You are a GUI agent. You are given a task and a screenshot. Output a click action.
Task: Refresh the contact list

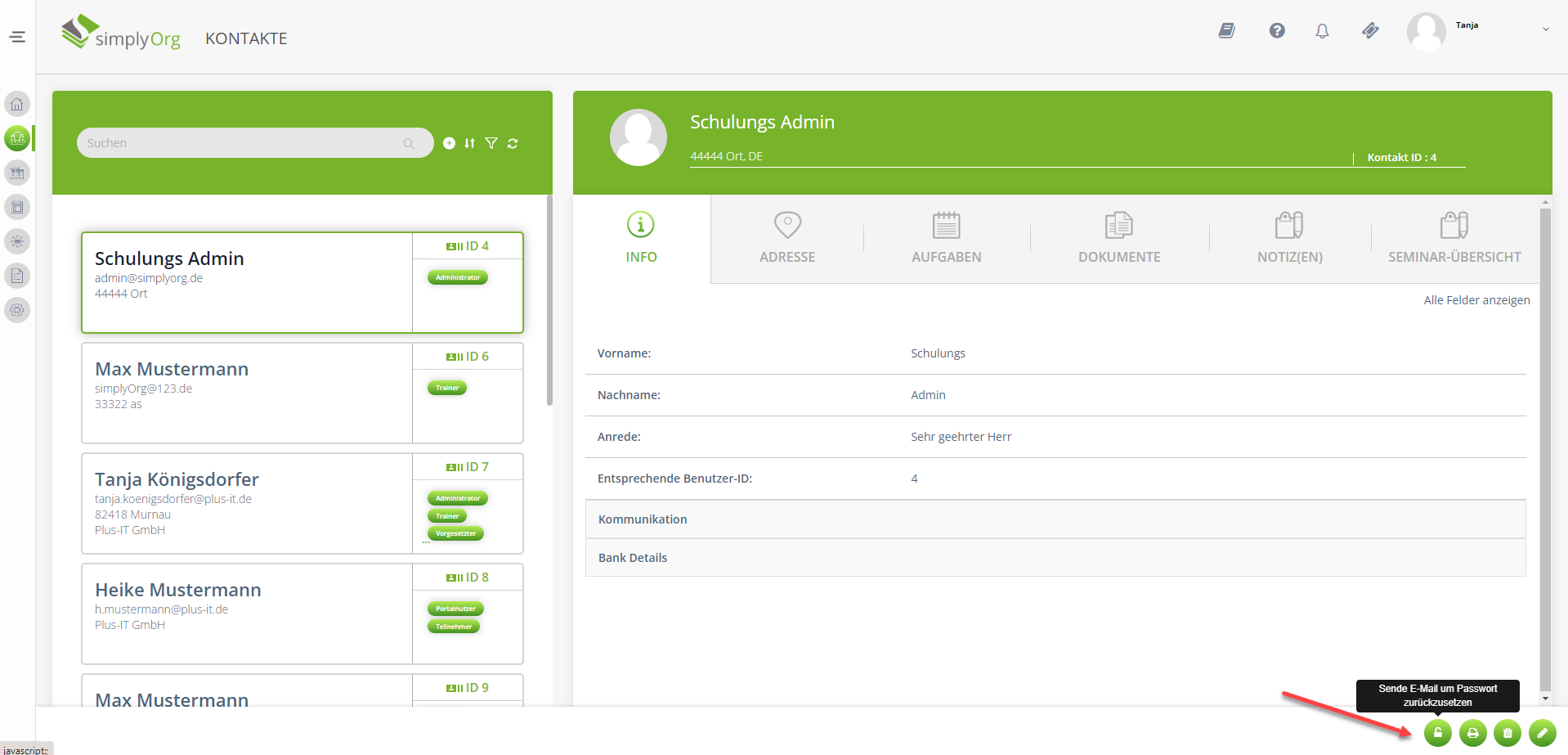513,143
